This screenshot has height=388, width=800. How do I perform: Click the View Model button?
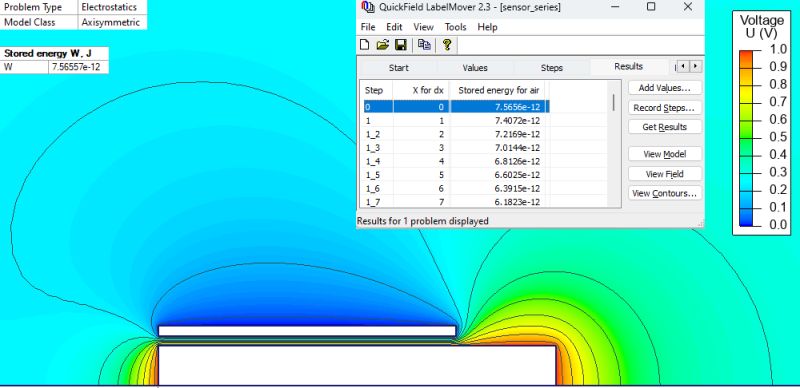665,154
